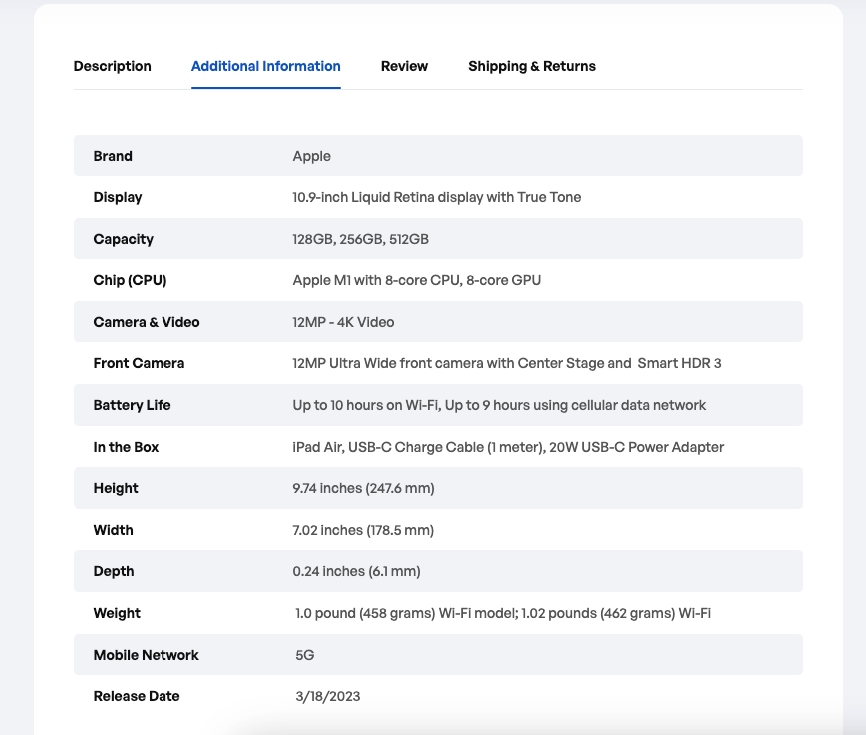Switch to the Review tab
This screenshot has width=866, height=735.
pos(404,66)
